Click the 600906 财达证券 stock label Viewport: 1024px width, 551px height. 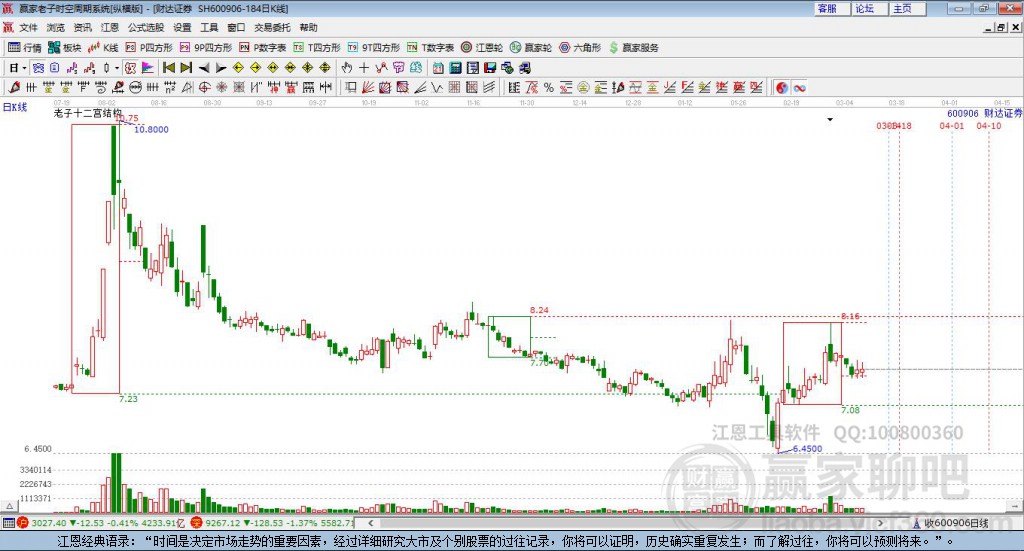pyautogui.click(x=985, y=114)
